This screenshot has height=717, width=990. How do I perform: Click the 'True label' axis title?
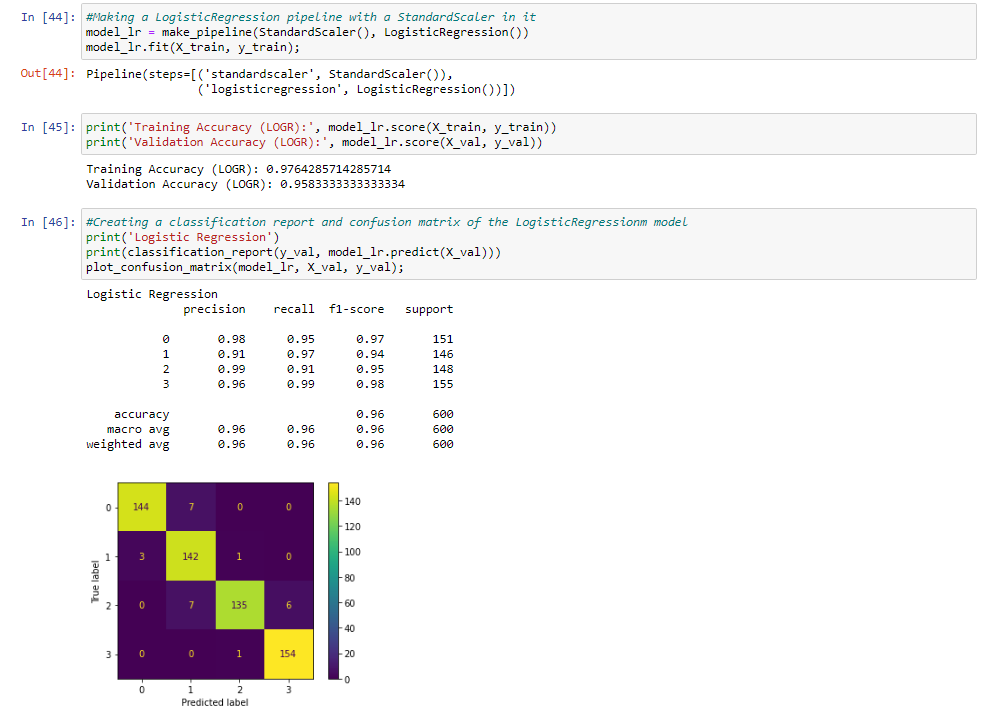(96, 580)
